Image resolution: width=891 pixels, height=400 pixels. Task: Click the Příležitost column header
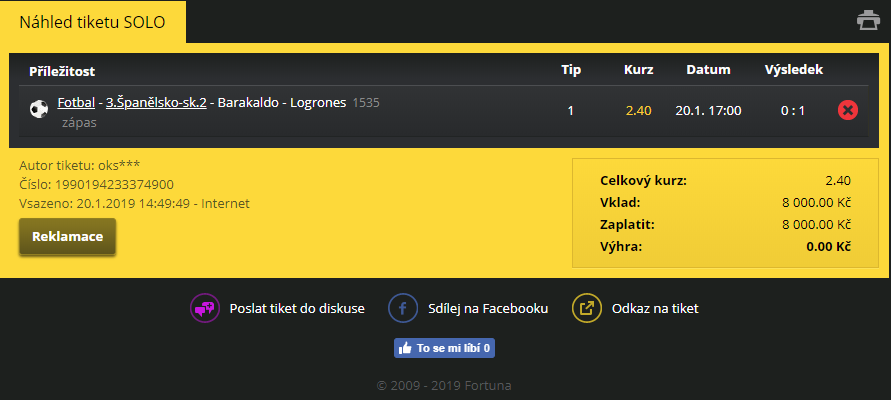coord(62,70)
